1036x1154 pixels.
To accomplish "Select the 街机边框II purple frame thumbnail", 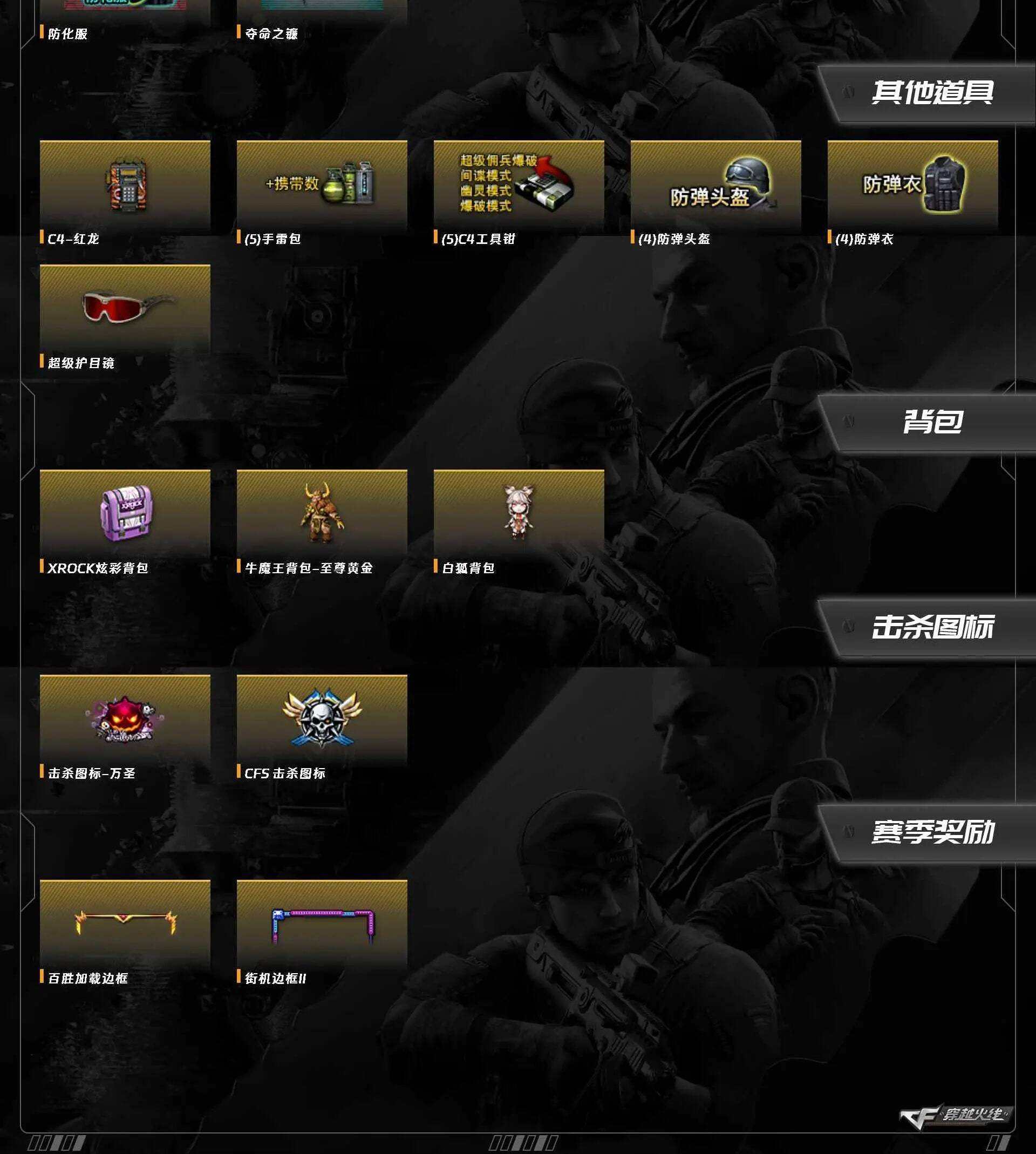I will pos(322,925).
